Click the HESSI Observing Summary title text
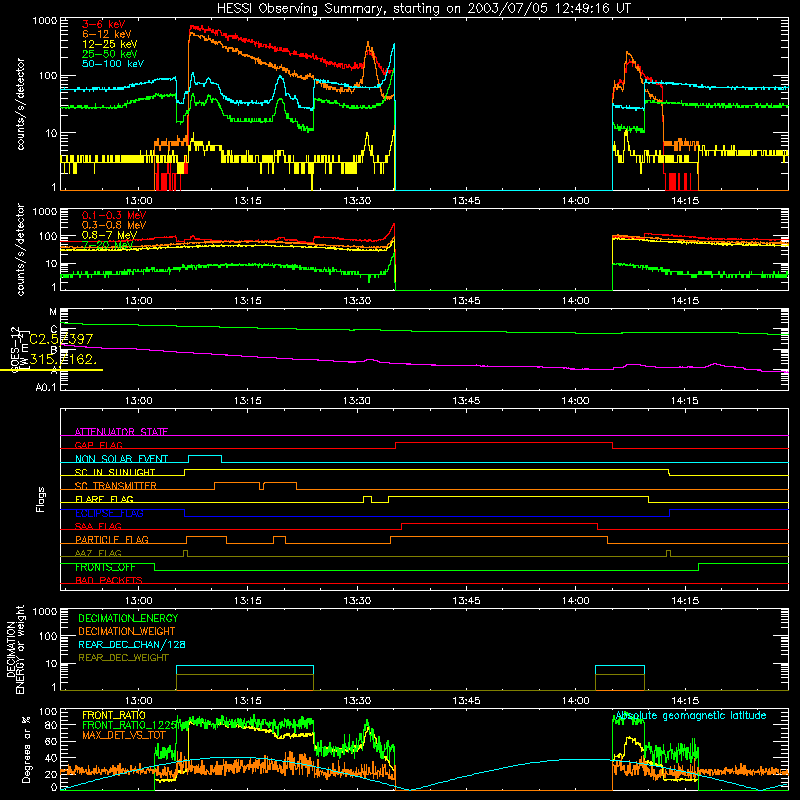Viewport: 800px width, 800px height. pos(424,9)
